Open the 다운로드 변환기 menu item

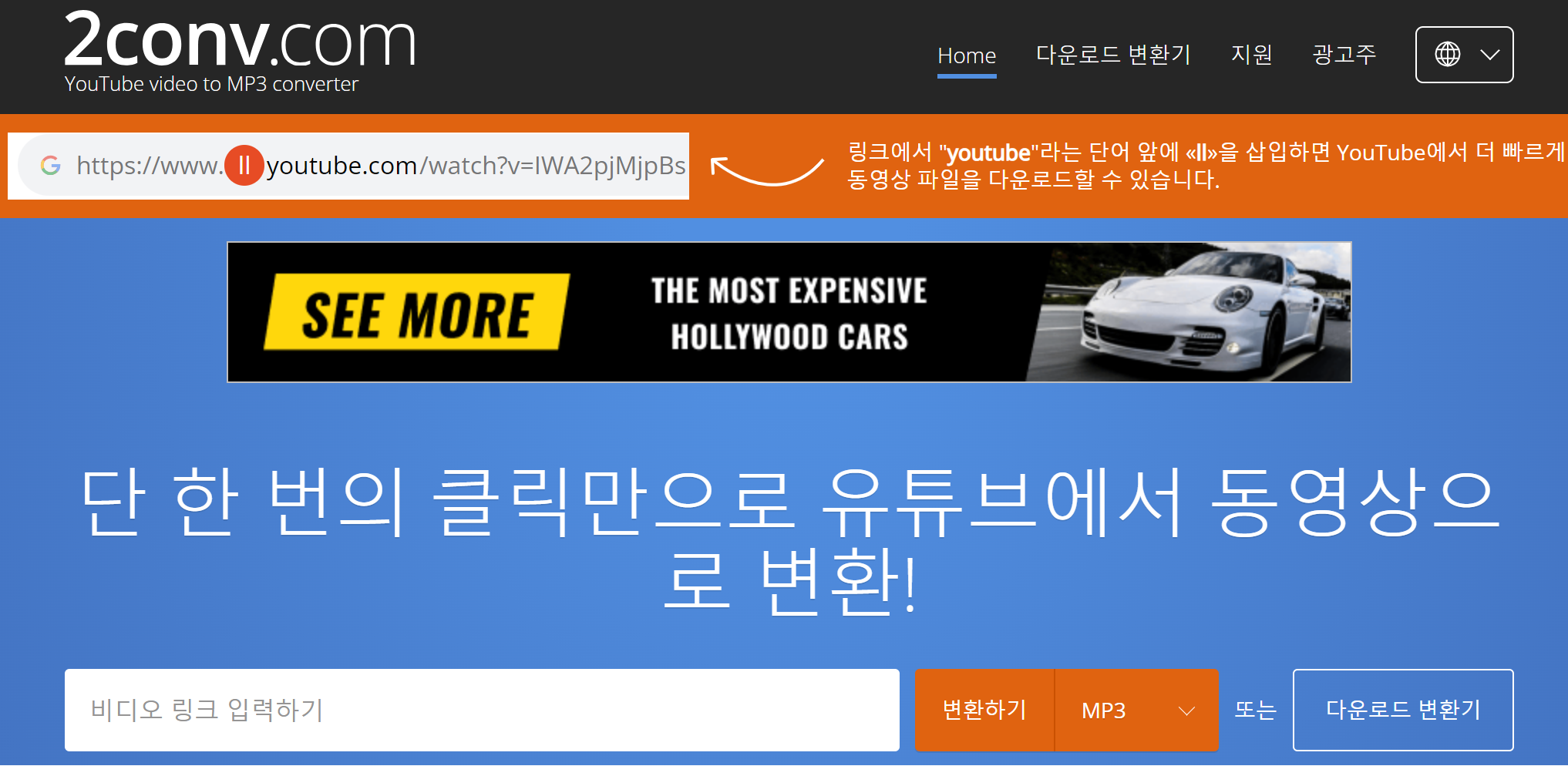pos(1113,55)
